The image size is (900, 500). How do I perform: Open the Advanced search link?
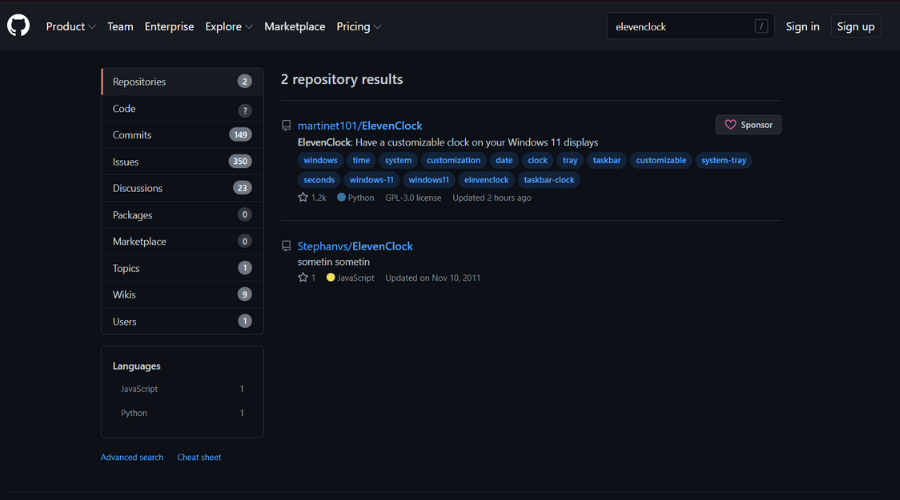click(x=132, y=457)
